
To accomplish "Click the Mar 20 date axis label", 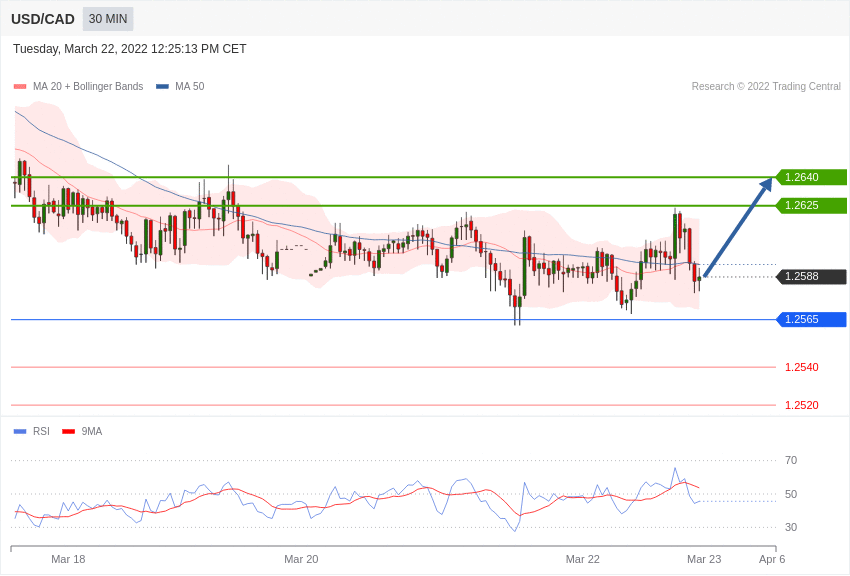I will [x=301, y=559].
